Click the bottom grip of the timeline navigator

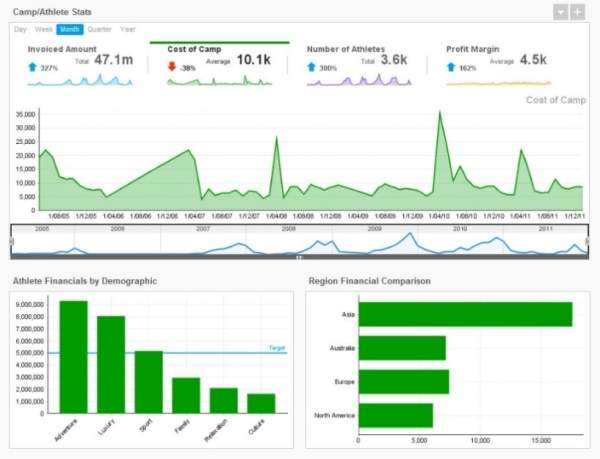(299, 258)
